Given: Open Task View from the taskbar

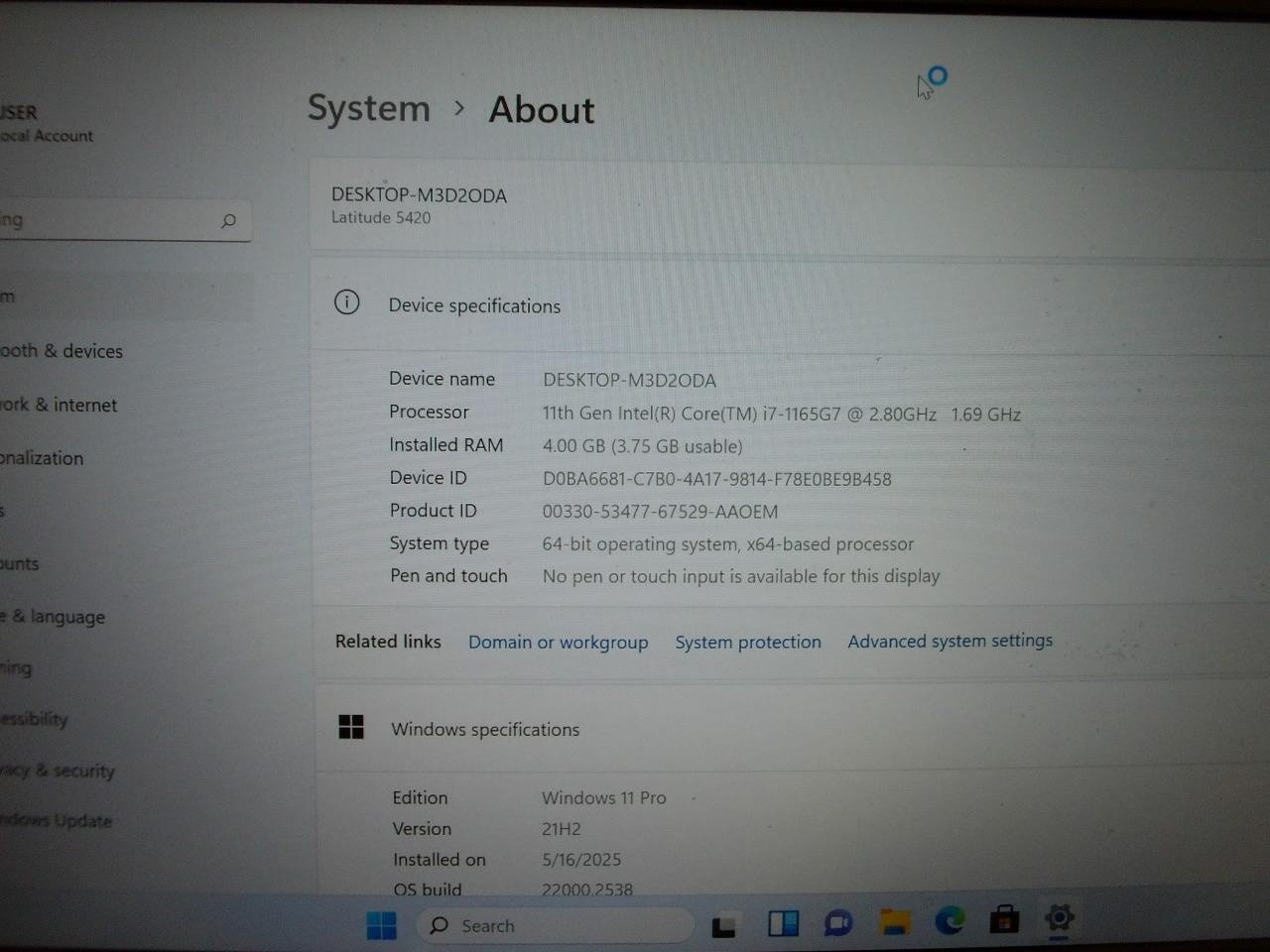Looking at the screenshot, I should click(x=724, y=925).
